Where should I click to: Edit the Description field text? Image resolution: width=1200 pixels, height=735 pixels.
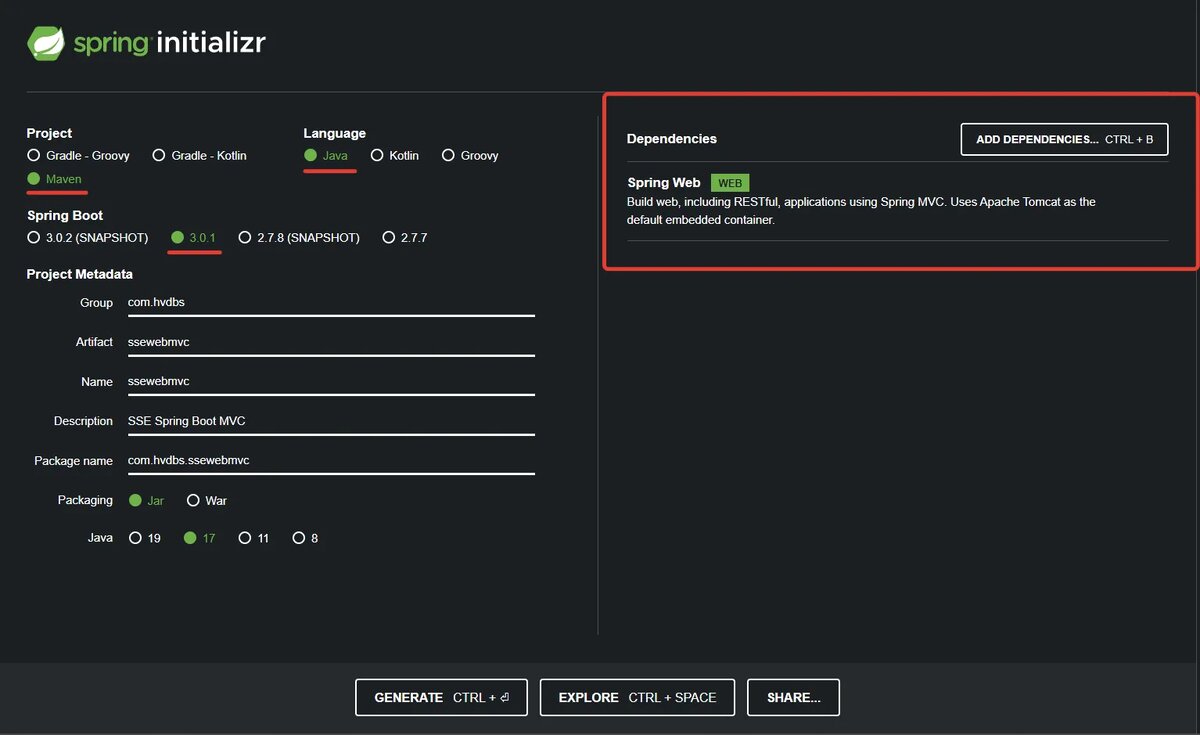tap(331, 421)
